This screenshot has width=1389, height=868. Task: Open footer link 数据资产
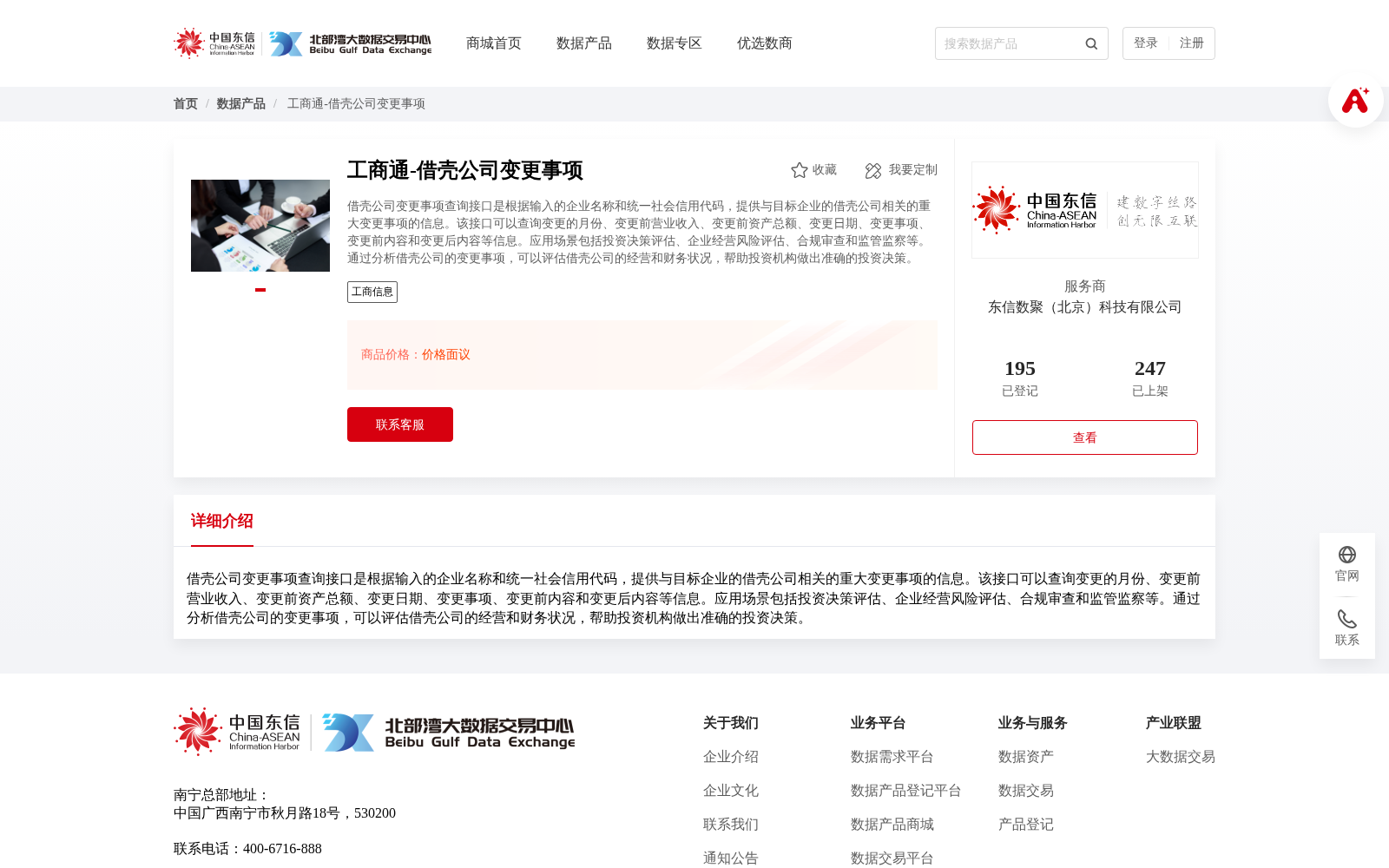click(1026, 757)
